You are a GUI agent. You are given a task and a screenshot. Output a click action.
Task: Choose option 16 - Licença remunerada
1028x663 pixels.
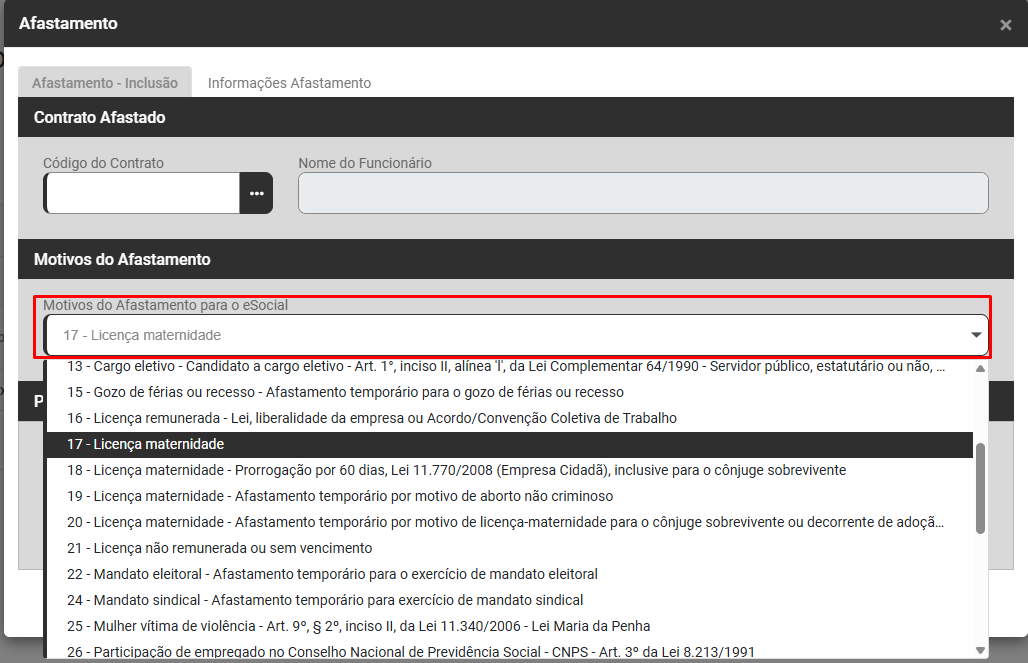click(x=372, y=418)
